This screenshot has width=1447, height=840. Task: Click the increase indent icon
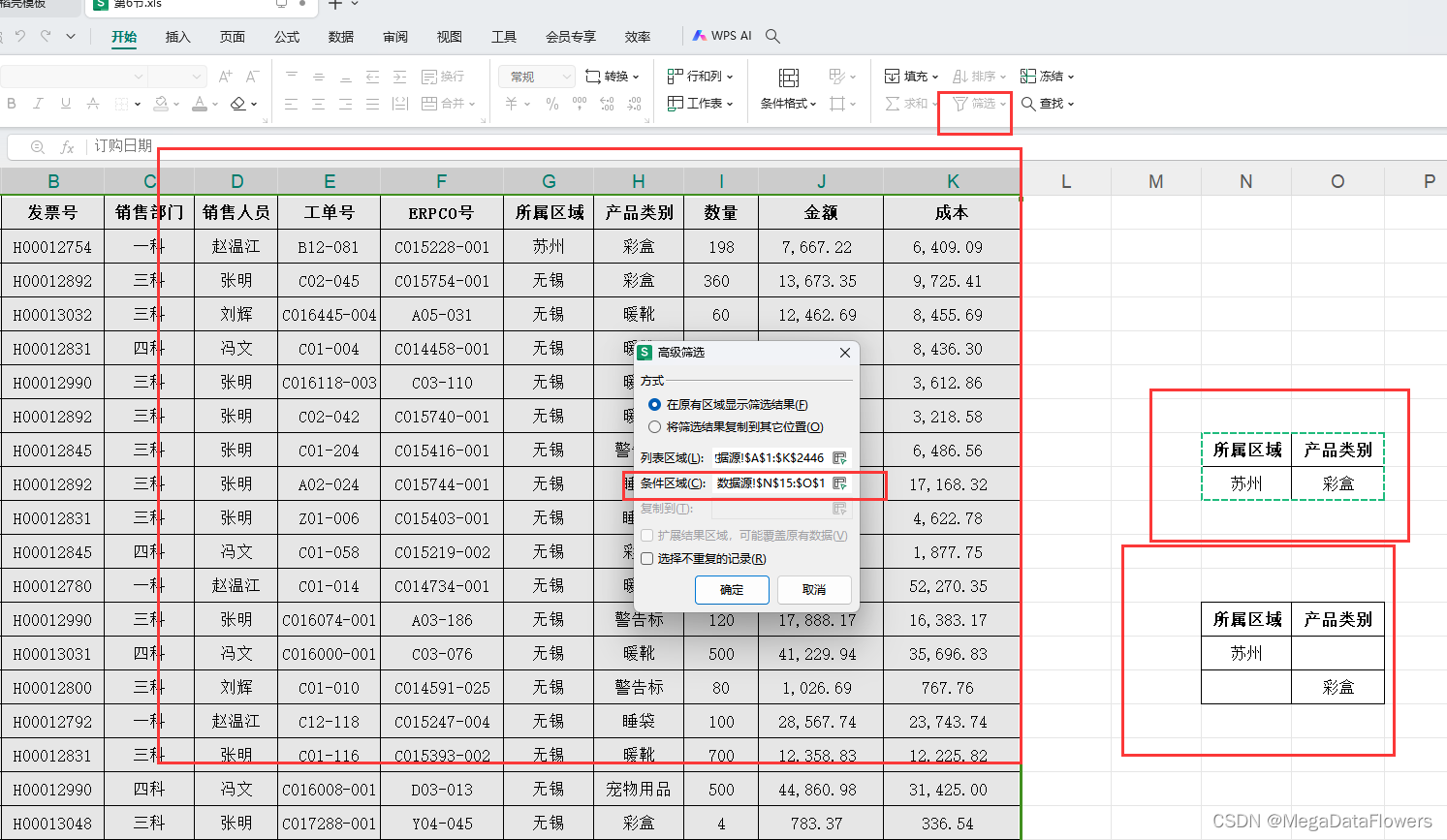399,77
